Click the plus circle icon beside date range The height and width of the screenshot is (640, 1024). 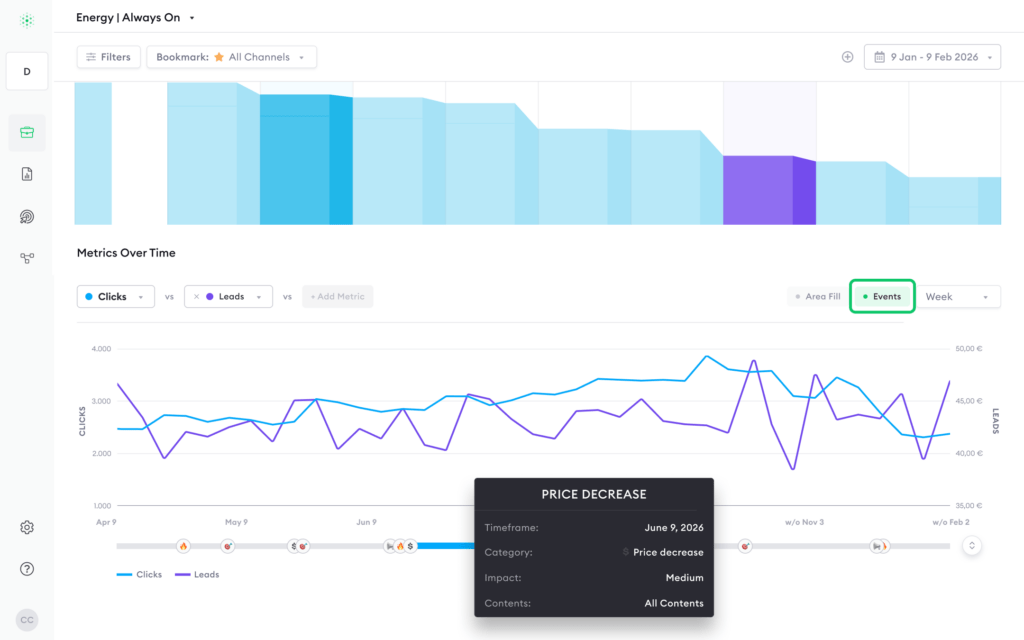(848, 57)
